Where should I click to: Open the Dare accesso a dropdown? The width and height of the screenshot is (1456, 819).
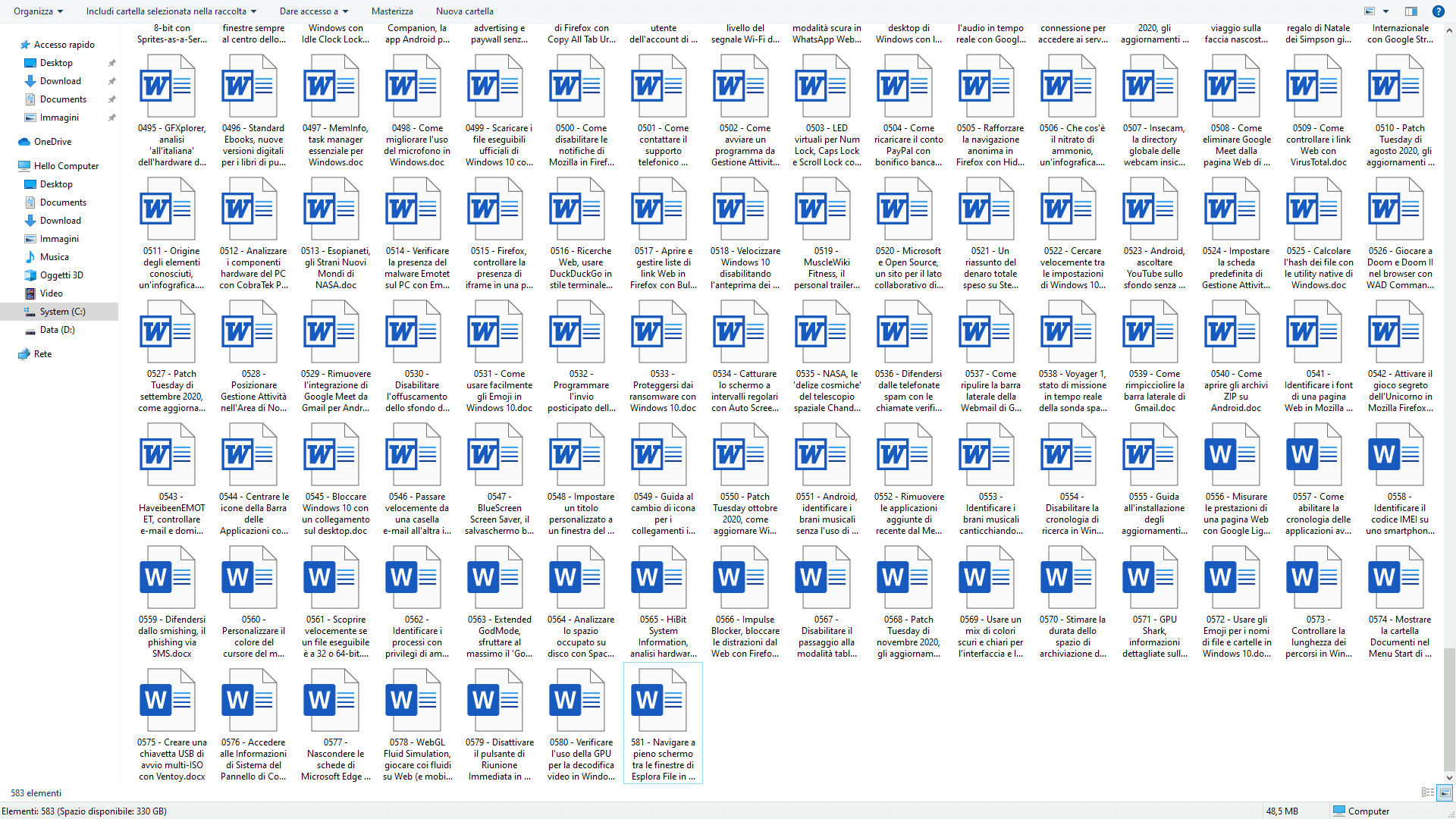click(x=313, y=11)
